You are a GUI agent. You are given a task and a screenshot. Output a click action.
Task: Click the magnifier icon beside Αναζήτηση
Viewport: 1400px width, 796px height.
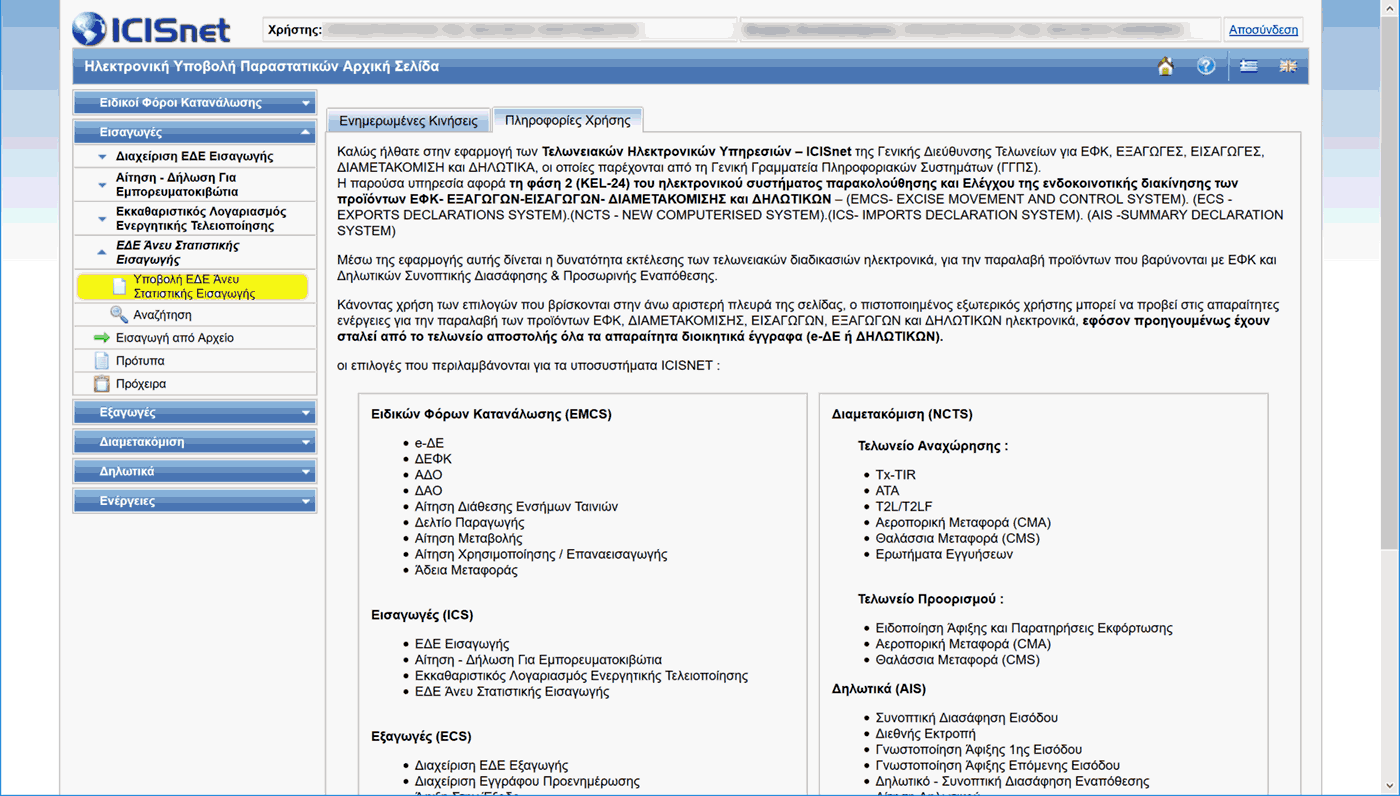(119, 314)
